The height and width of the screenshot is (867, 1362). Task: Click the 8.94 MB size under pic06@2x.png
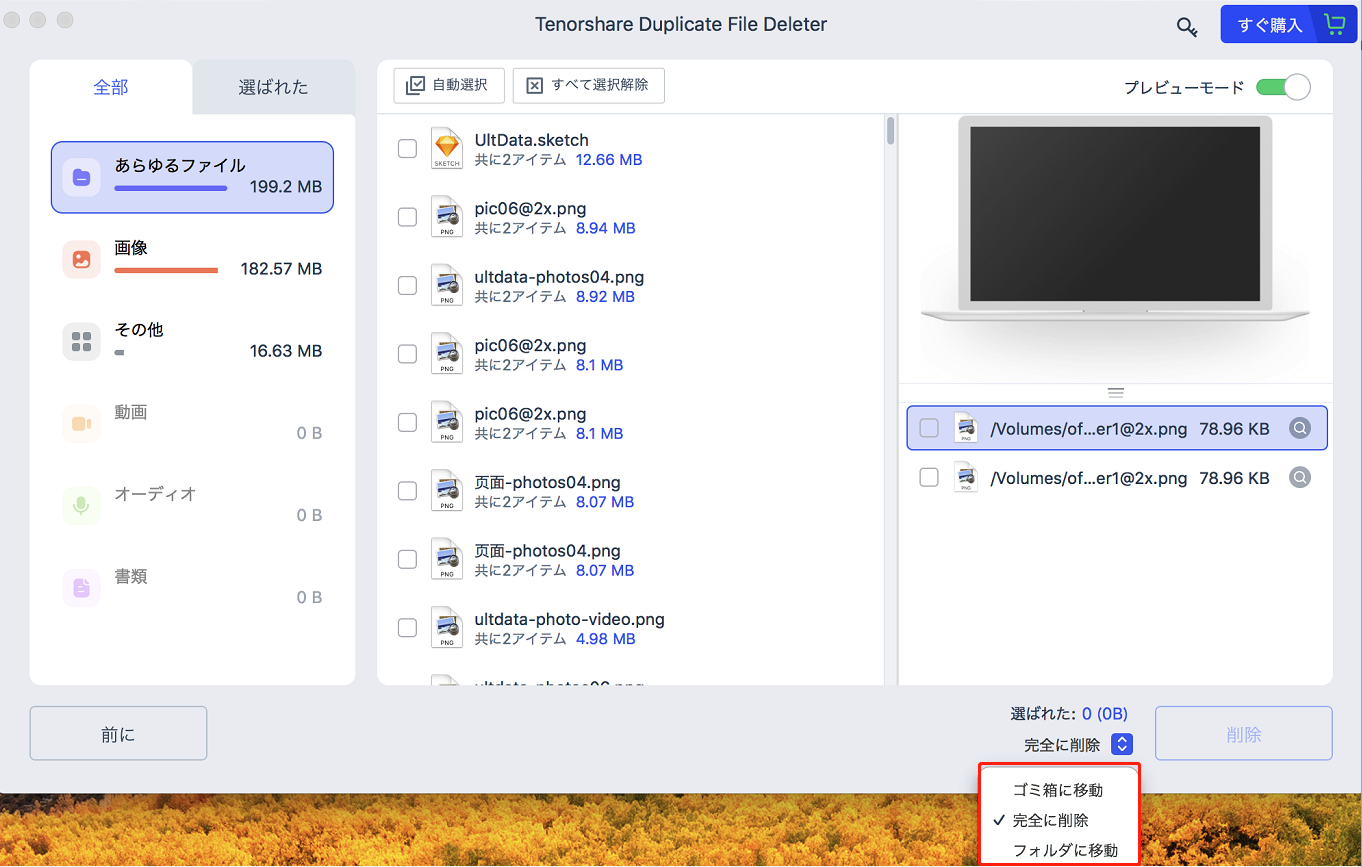[606, 228]
